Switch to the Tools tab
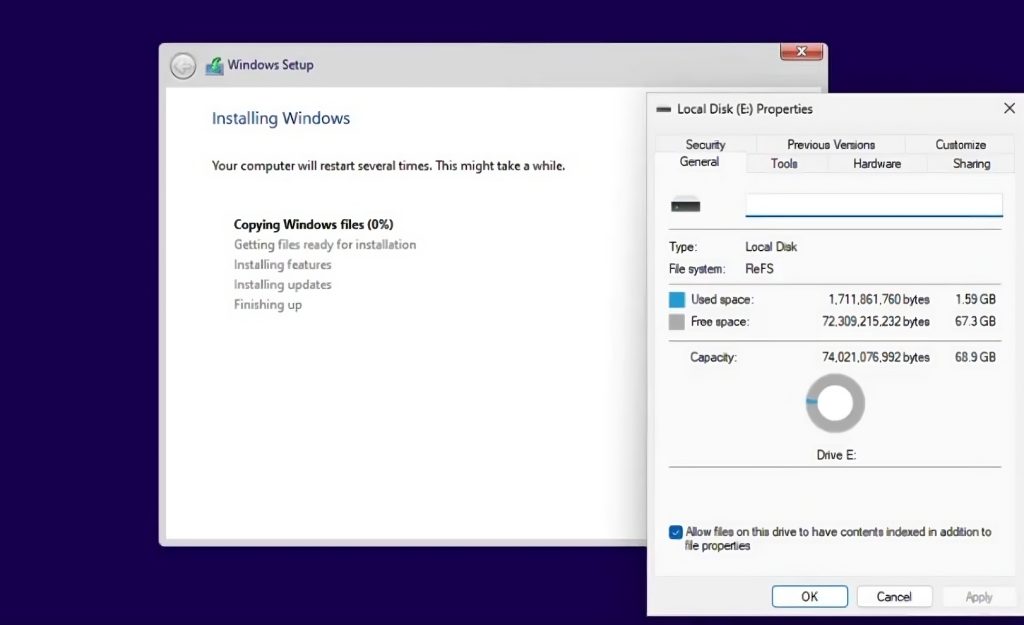The width and height of the screenshot is (1024, 625). click(784, 164)
